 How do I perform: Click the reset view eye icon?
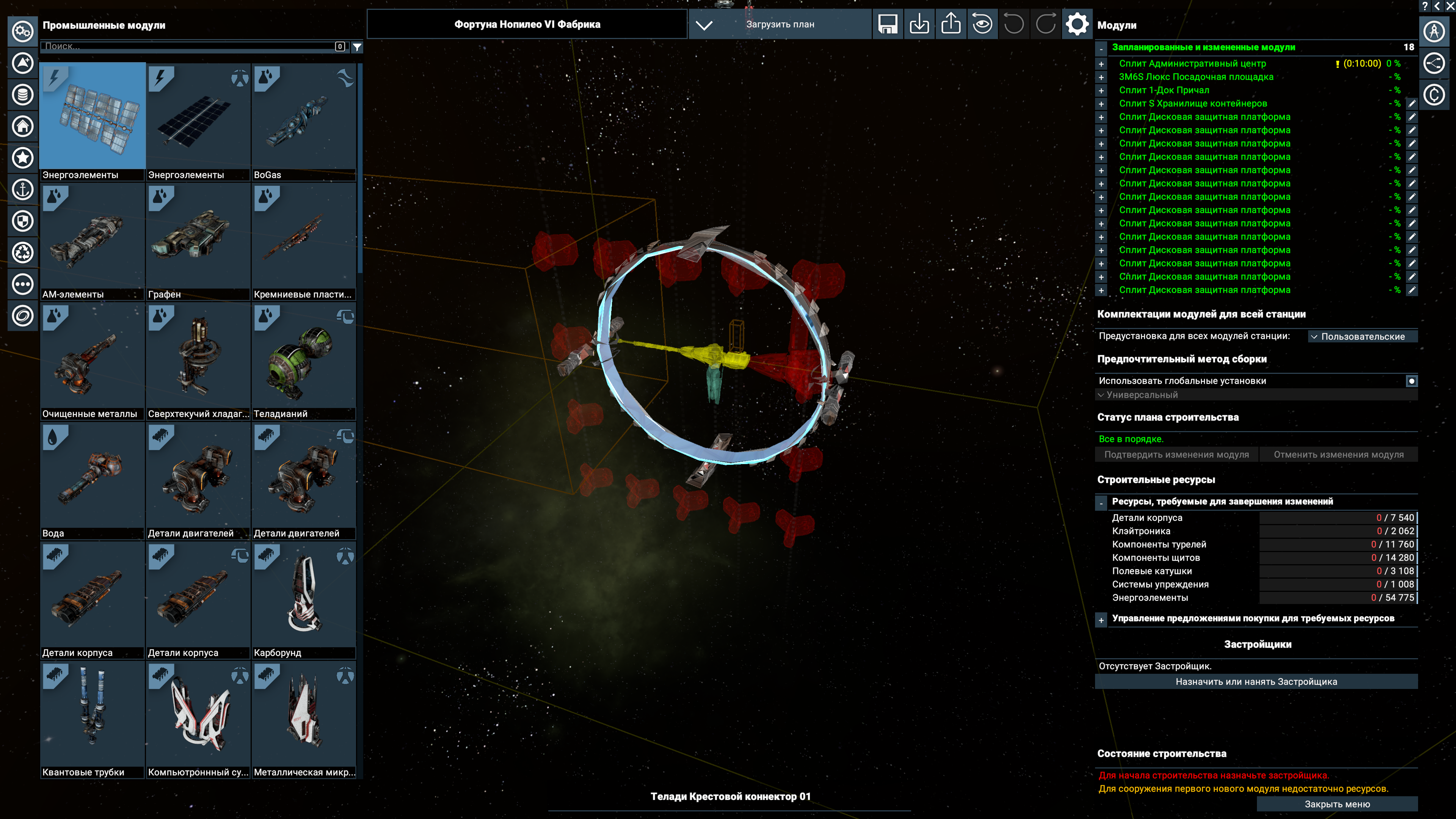coord(982,24)
